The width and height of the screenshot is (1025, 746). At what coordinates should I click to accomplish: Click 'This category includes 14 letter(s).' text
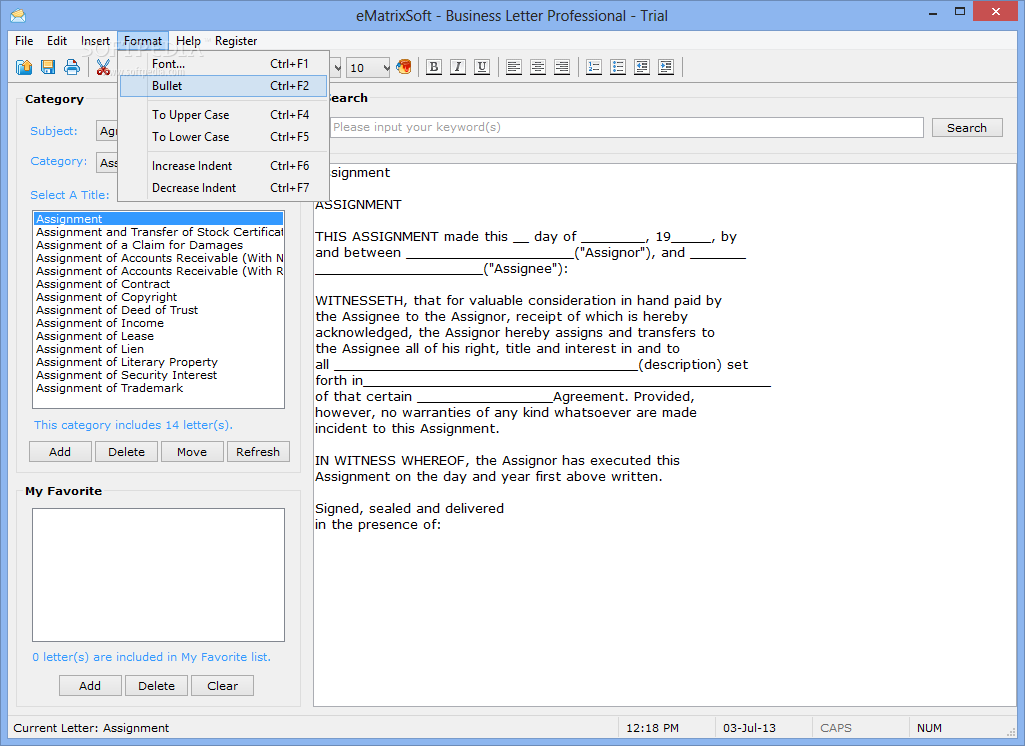(133, 425)
